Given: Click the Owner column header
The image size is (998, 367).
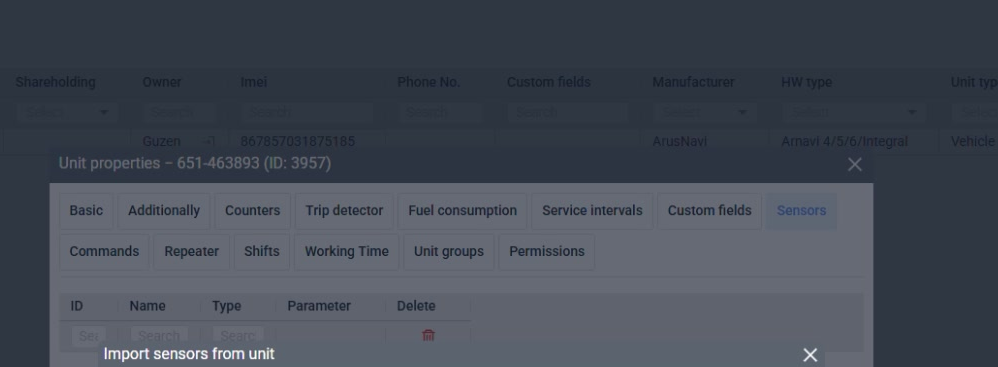Looking at the screenshot, I should coord(162,82).
